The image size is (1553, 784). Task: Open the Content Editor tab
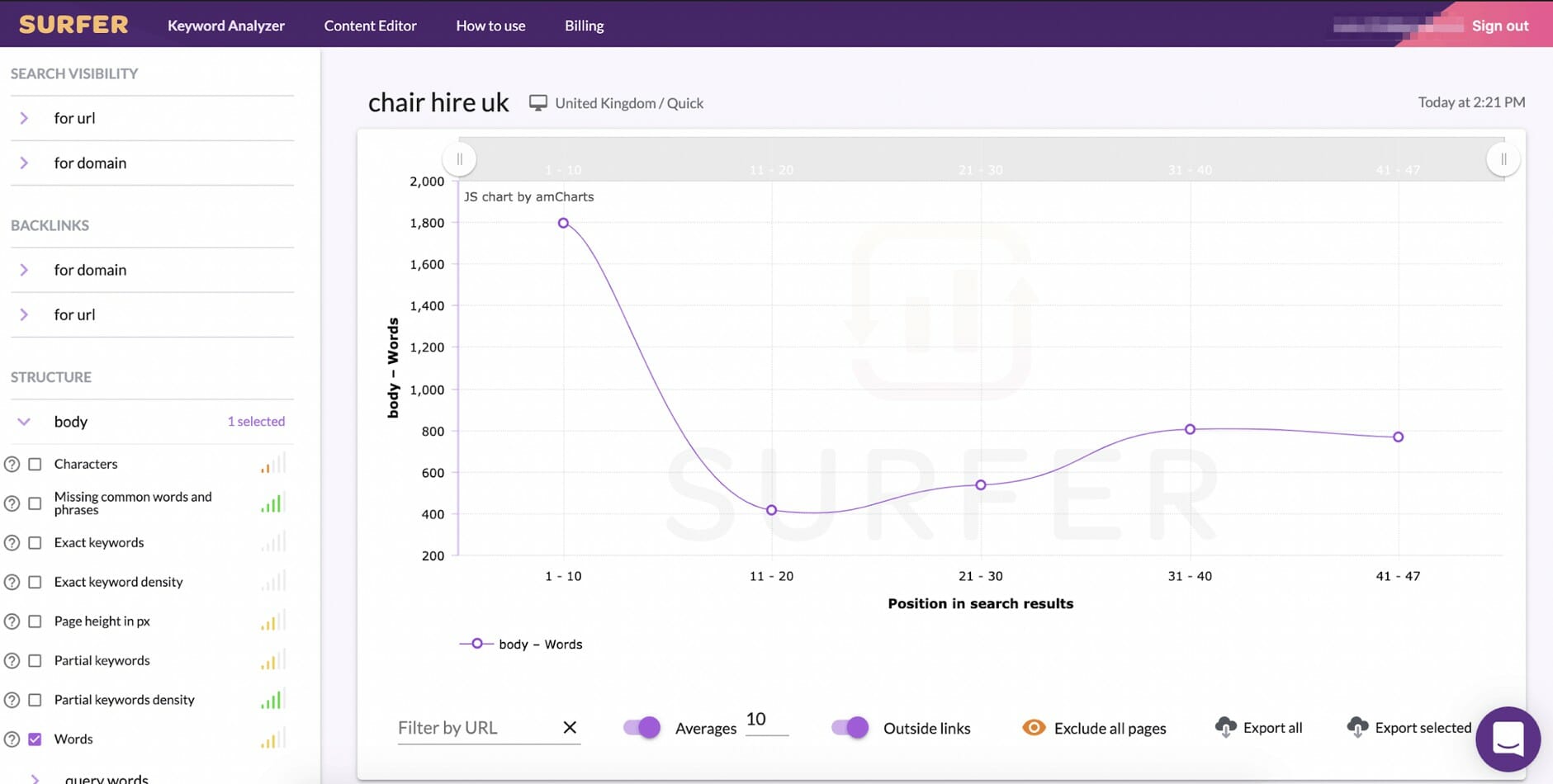[370, 26]
